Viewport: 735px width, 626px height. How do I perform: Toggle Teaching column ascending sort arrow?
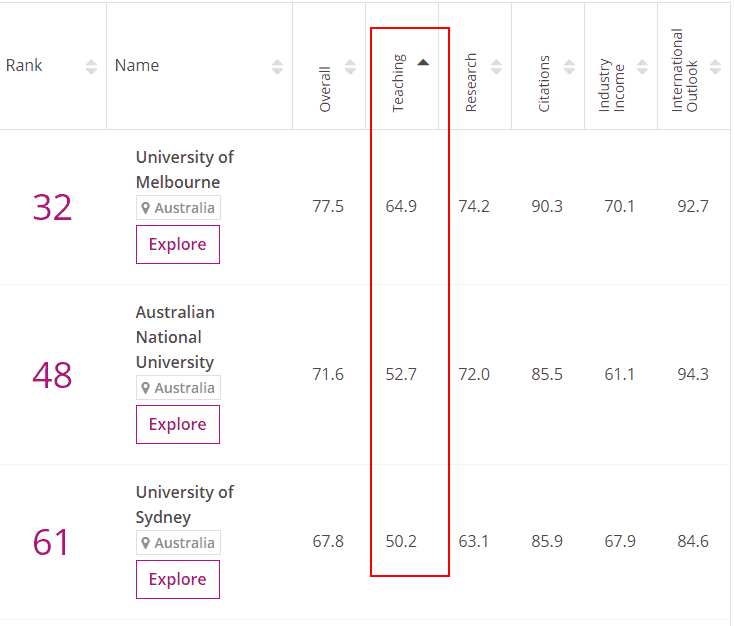[423, 62]
